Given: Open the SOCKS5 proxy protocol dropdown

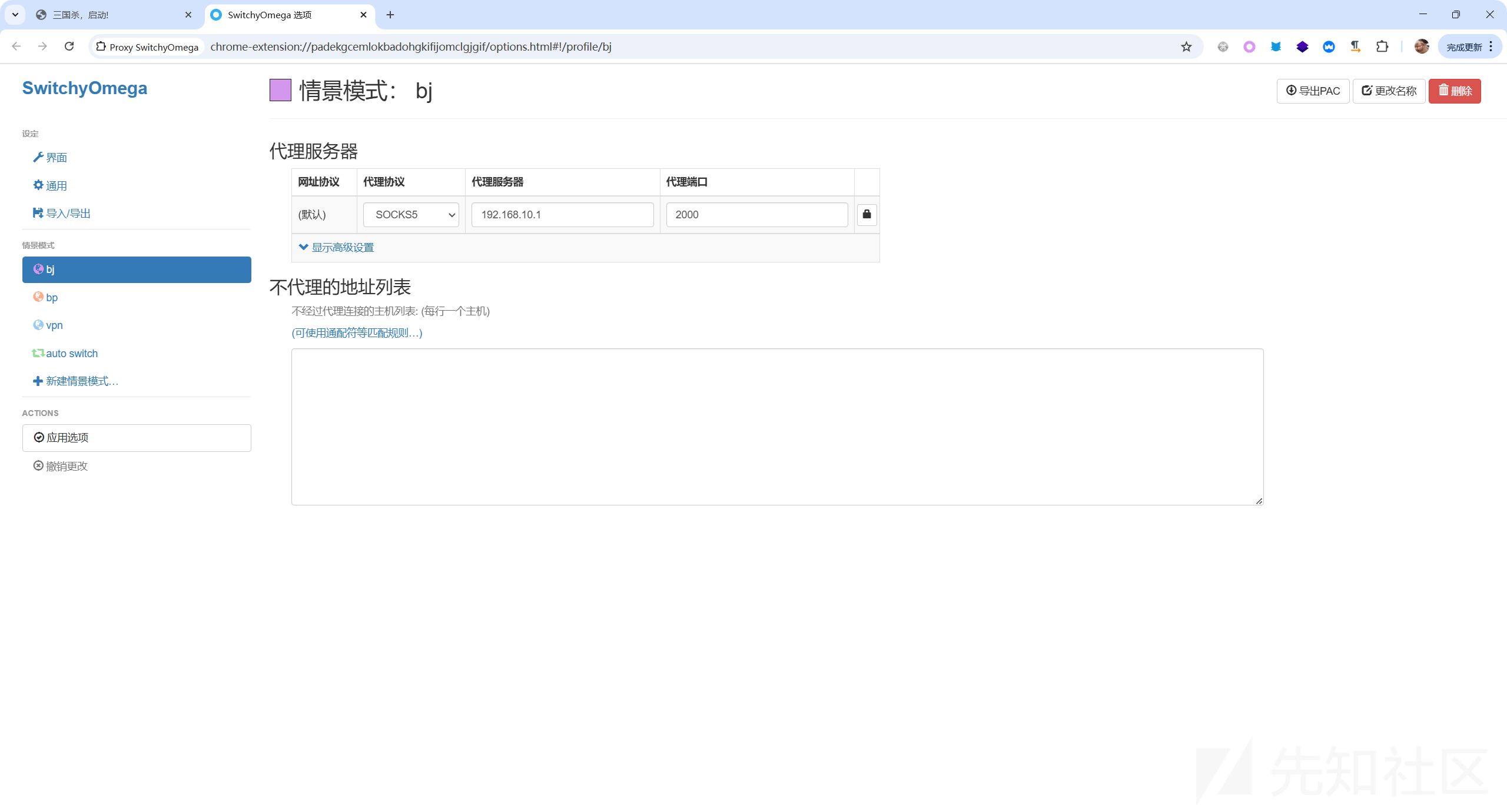Looking at the screenshot, I should click(x=411, y=215).
